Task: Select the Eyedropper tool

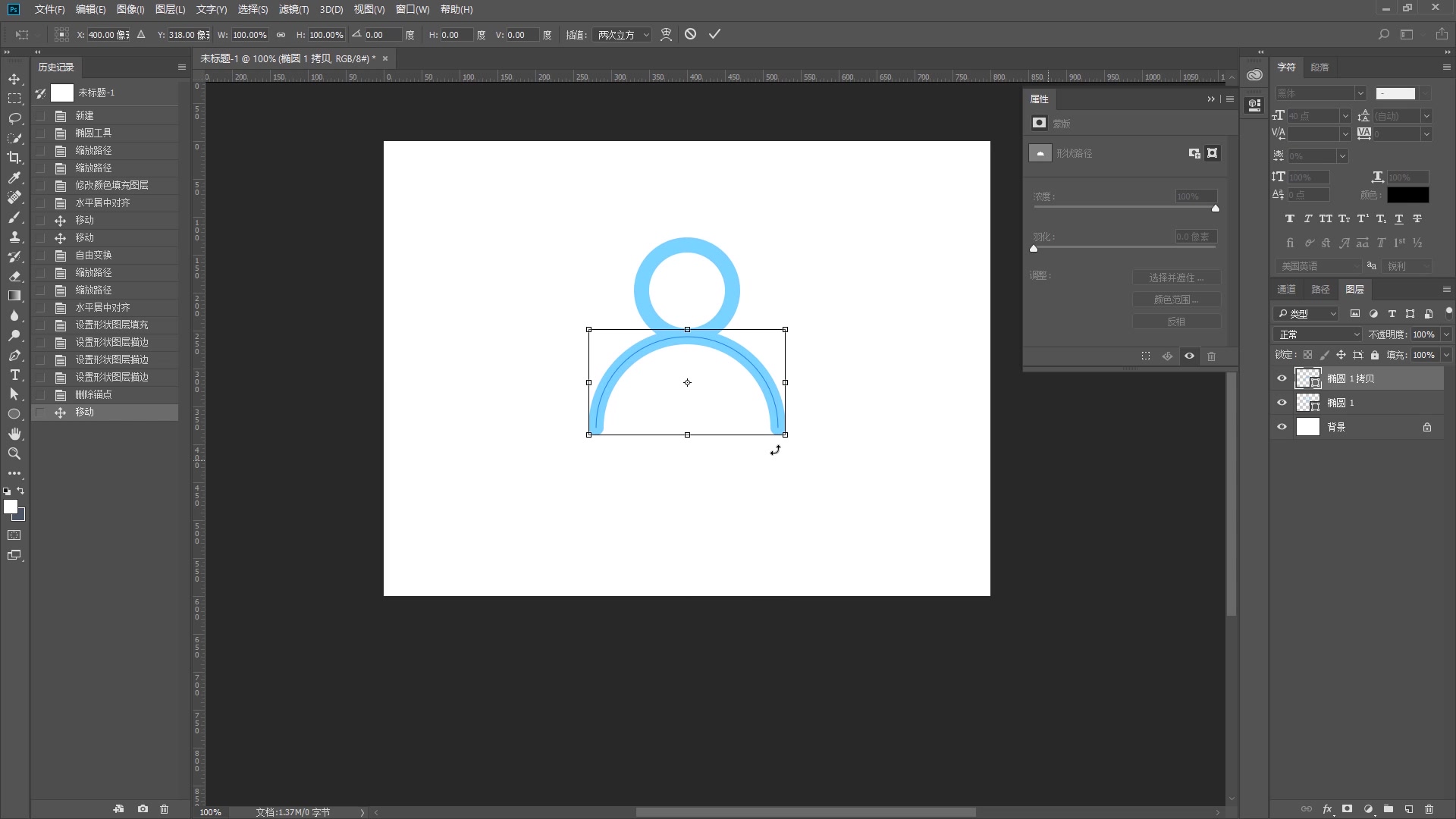Action: point(14,177)
